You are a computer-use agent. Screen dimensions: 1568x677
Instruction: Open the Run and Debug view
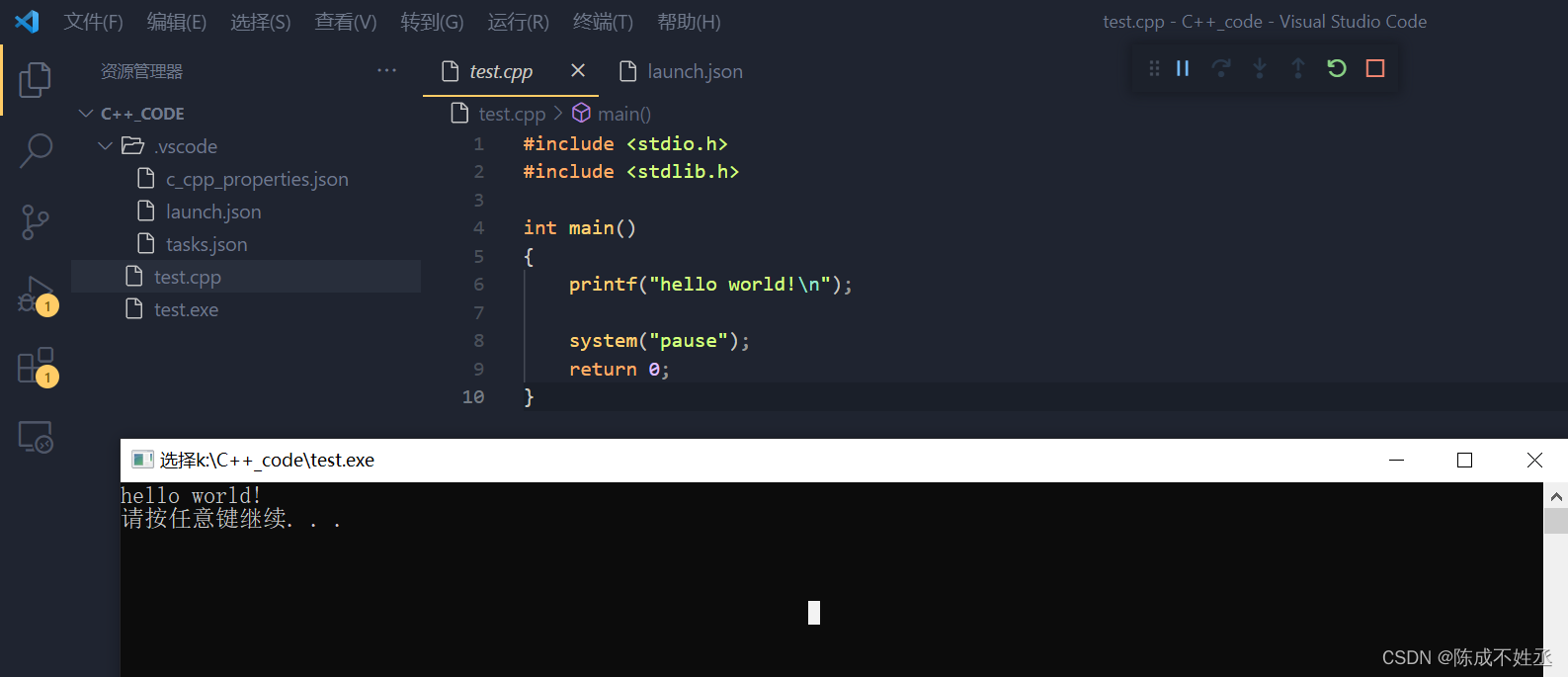coord(37,296)
